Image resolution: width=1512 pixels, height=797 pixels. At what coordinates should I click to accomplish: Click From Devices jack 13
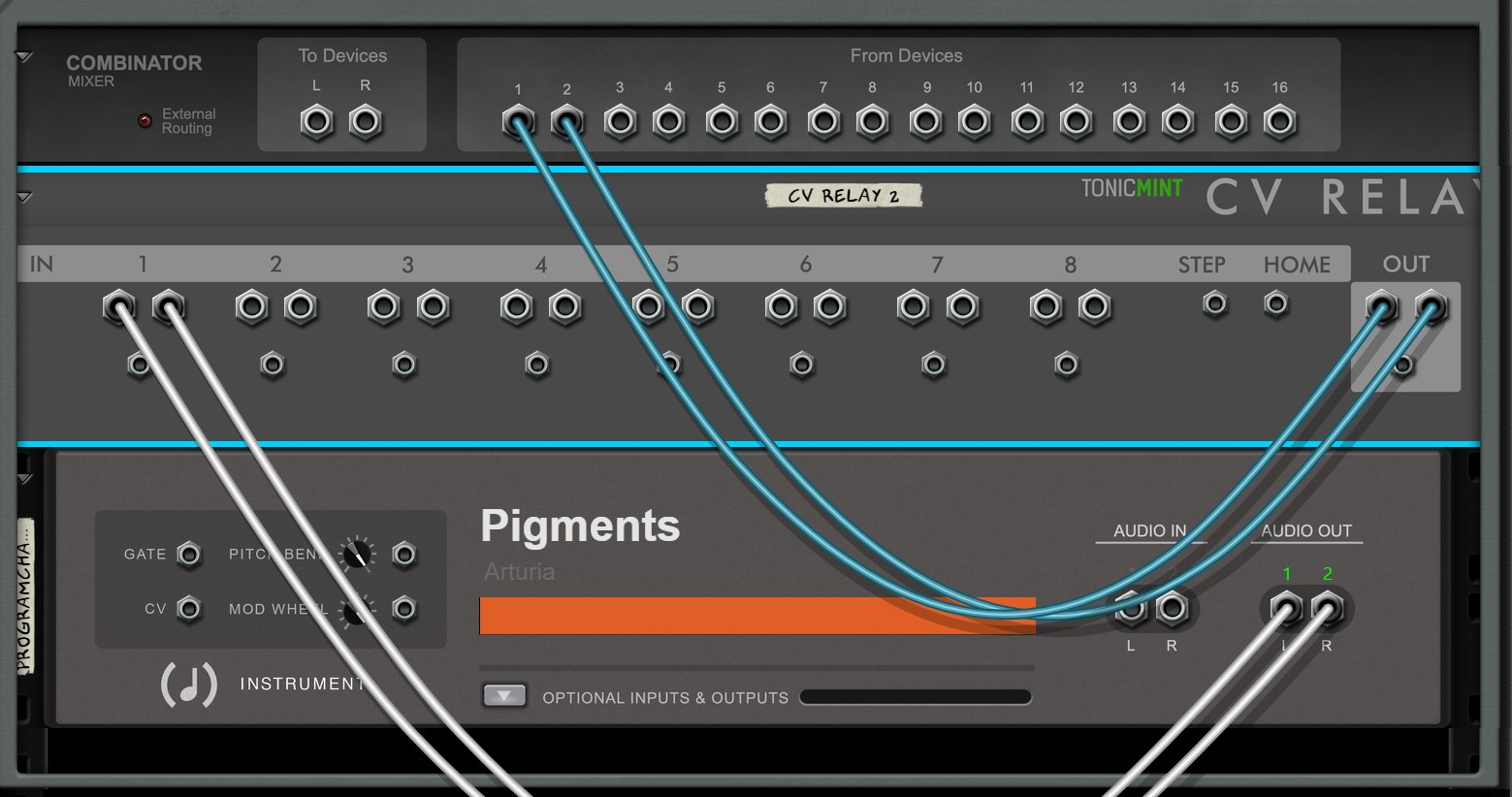(1129, 122)
